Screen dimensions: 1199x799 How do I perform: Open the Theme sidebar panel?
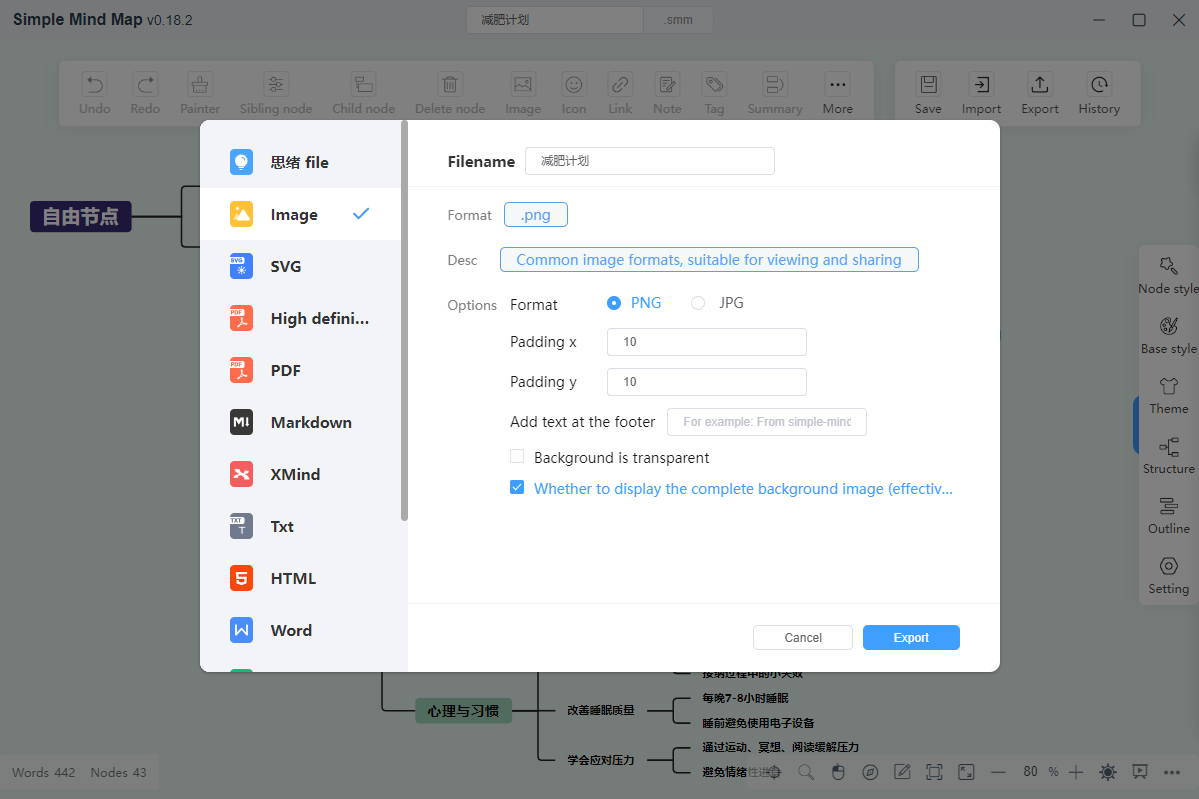[x=1168, y=396]
